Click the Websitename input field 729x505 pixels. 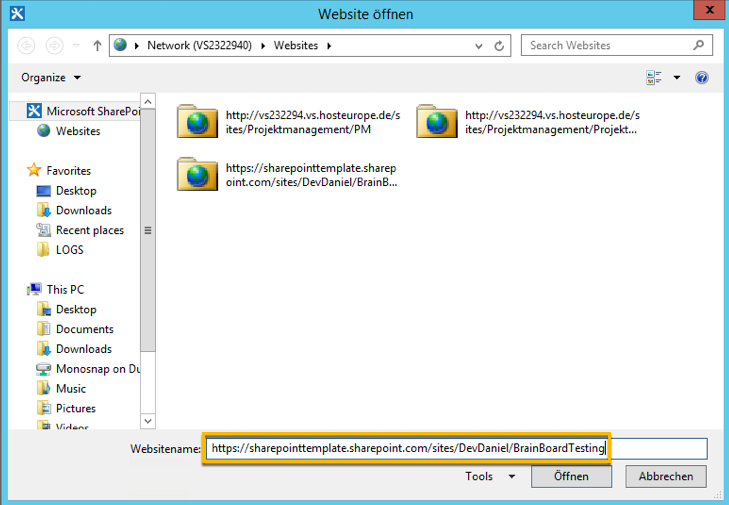(457, 449)
